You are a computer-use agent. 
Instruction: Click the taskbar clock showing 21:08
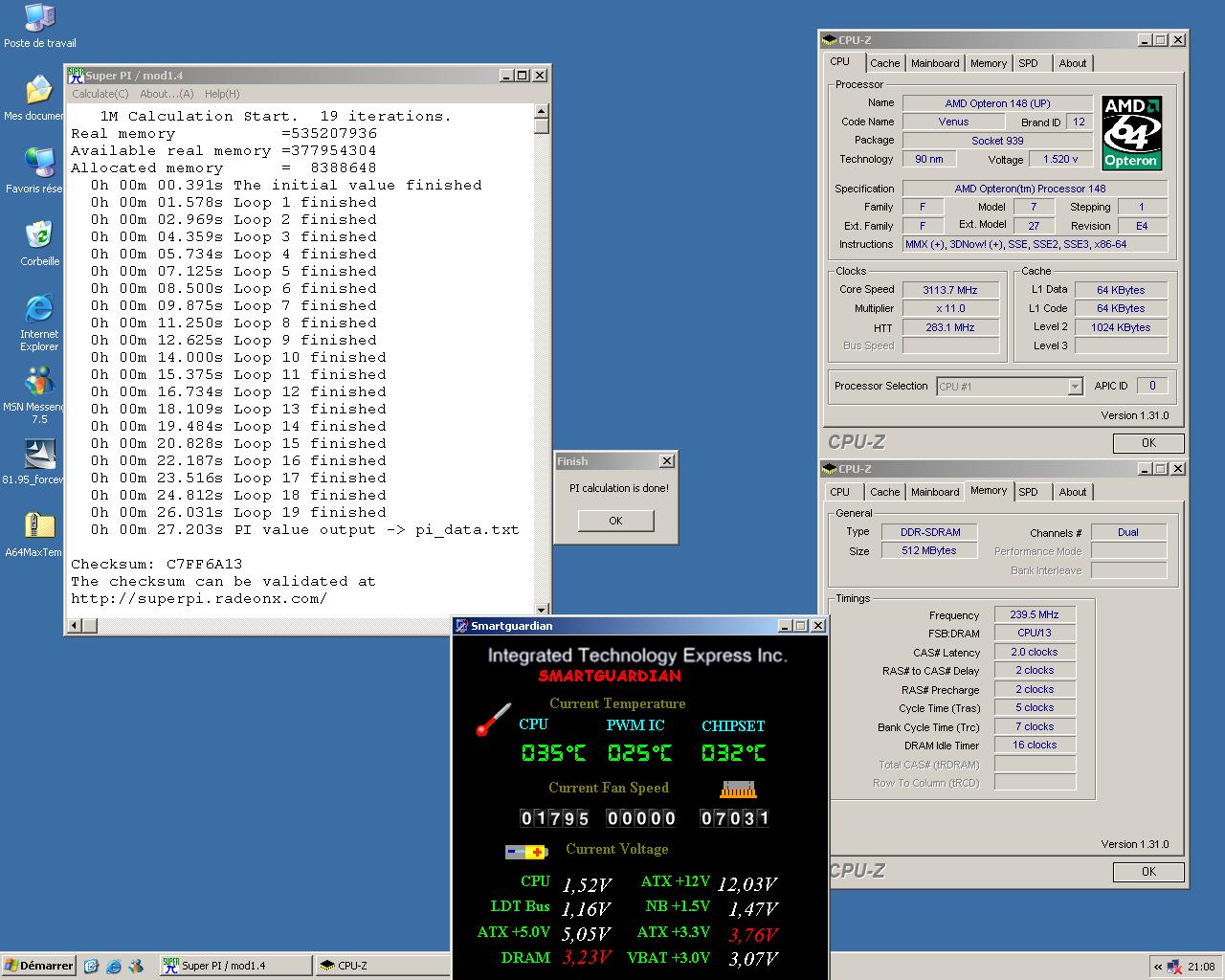coord(1201,967)
